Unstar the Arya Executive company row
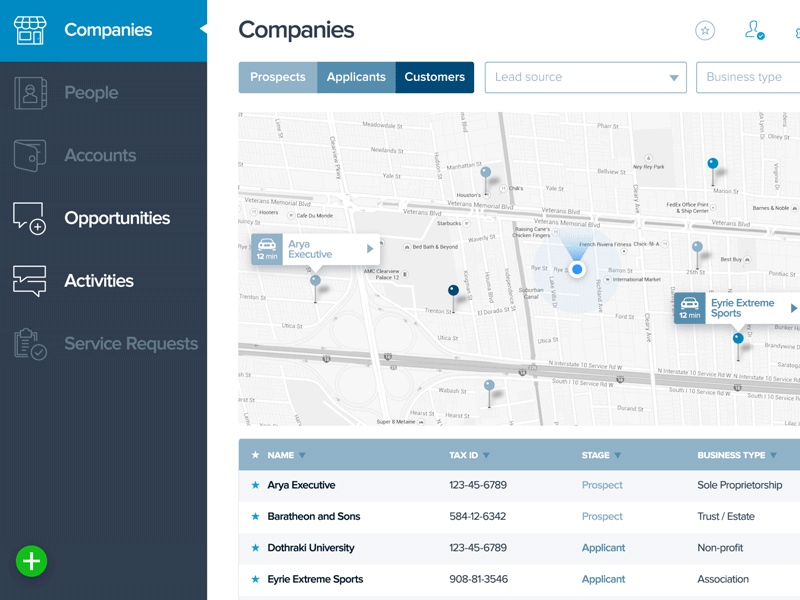 (254, 485)
